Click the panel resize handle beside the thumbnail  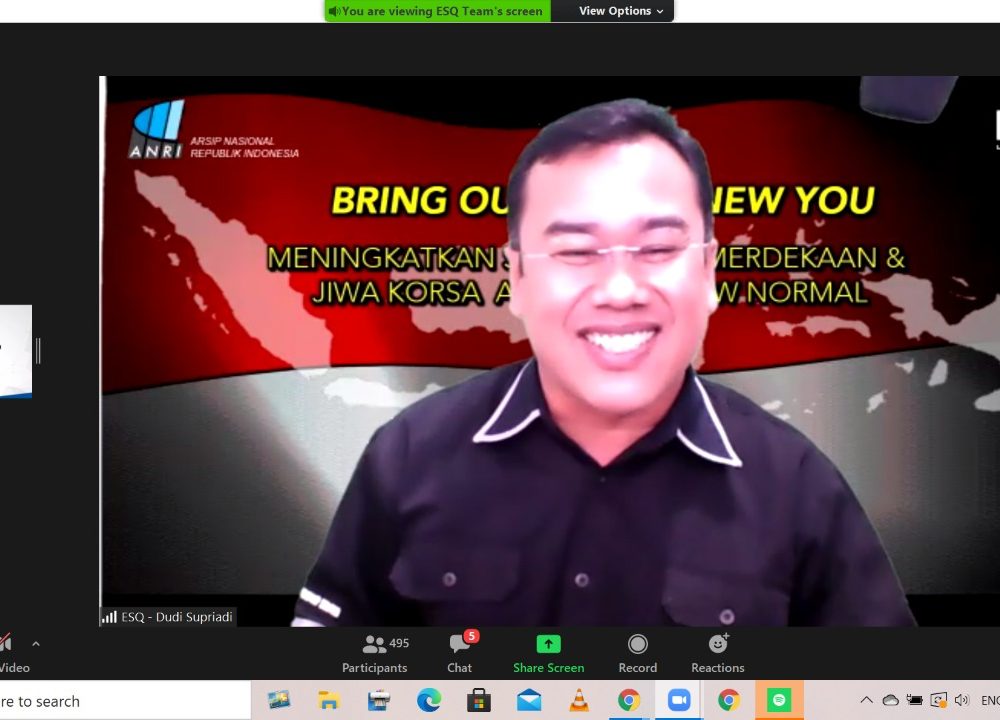pos(38,351)
